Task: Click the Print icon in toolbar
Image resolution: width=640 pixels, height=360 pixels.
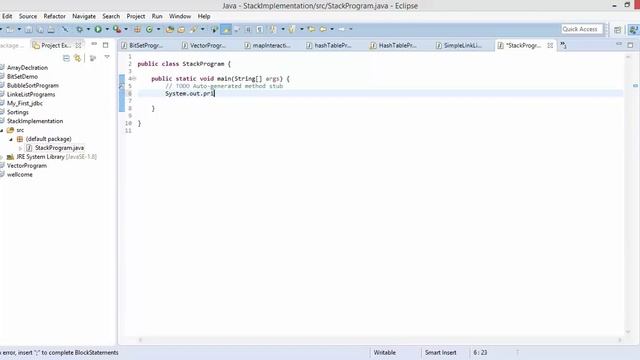Action: click(51, 29)
